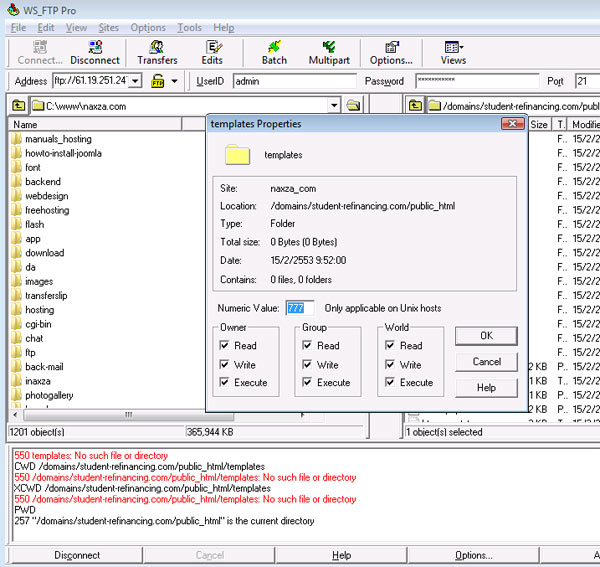Click the Password input field
Screen dimensions: 600x567
click(477, 81)
